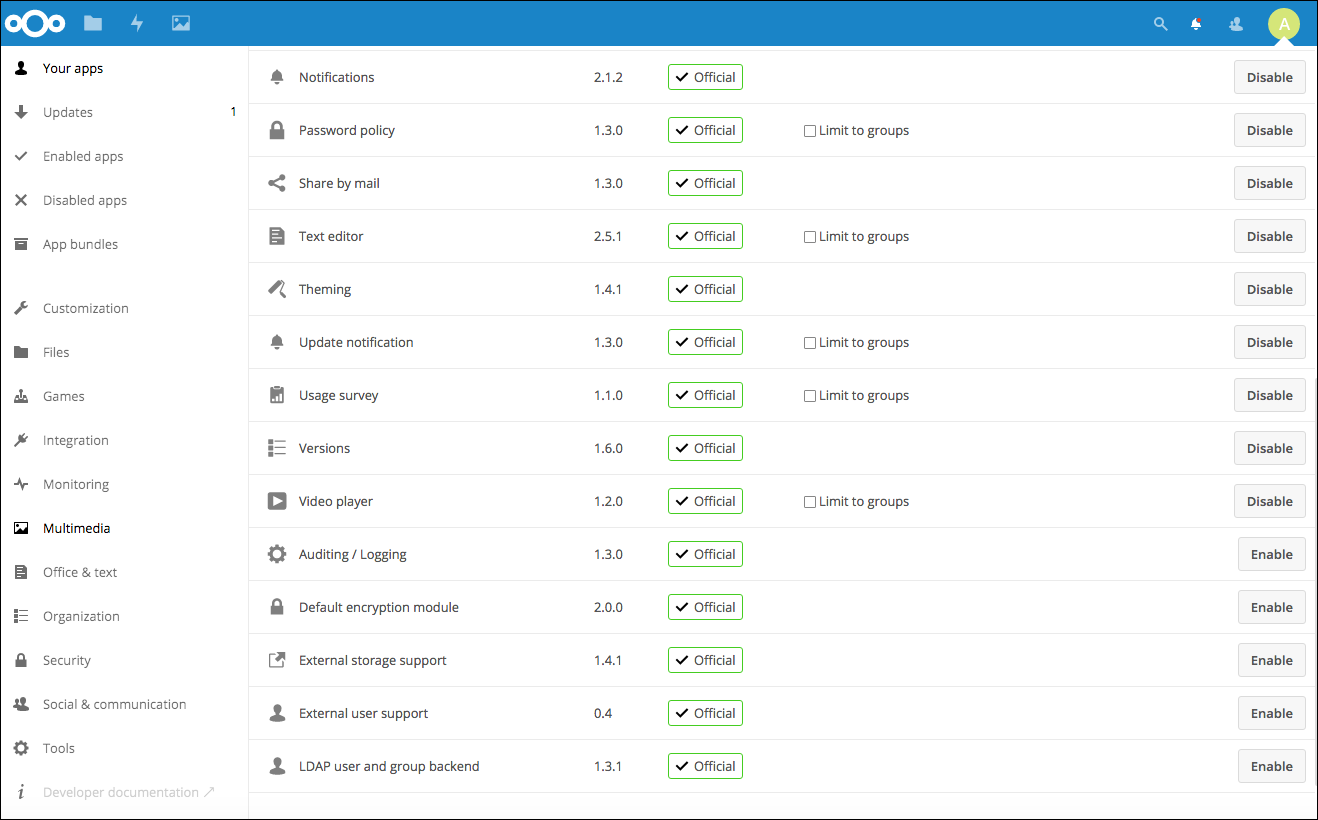
Task: Enable External storage support app
Action: point(1271,661)
